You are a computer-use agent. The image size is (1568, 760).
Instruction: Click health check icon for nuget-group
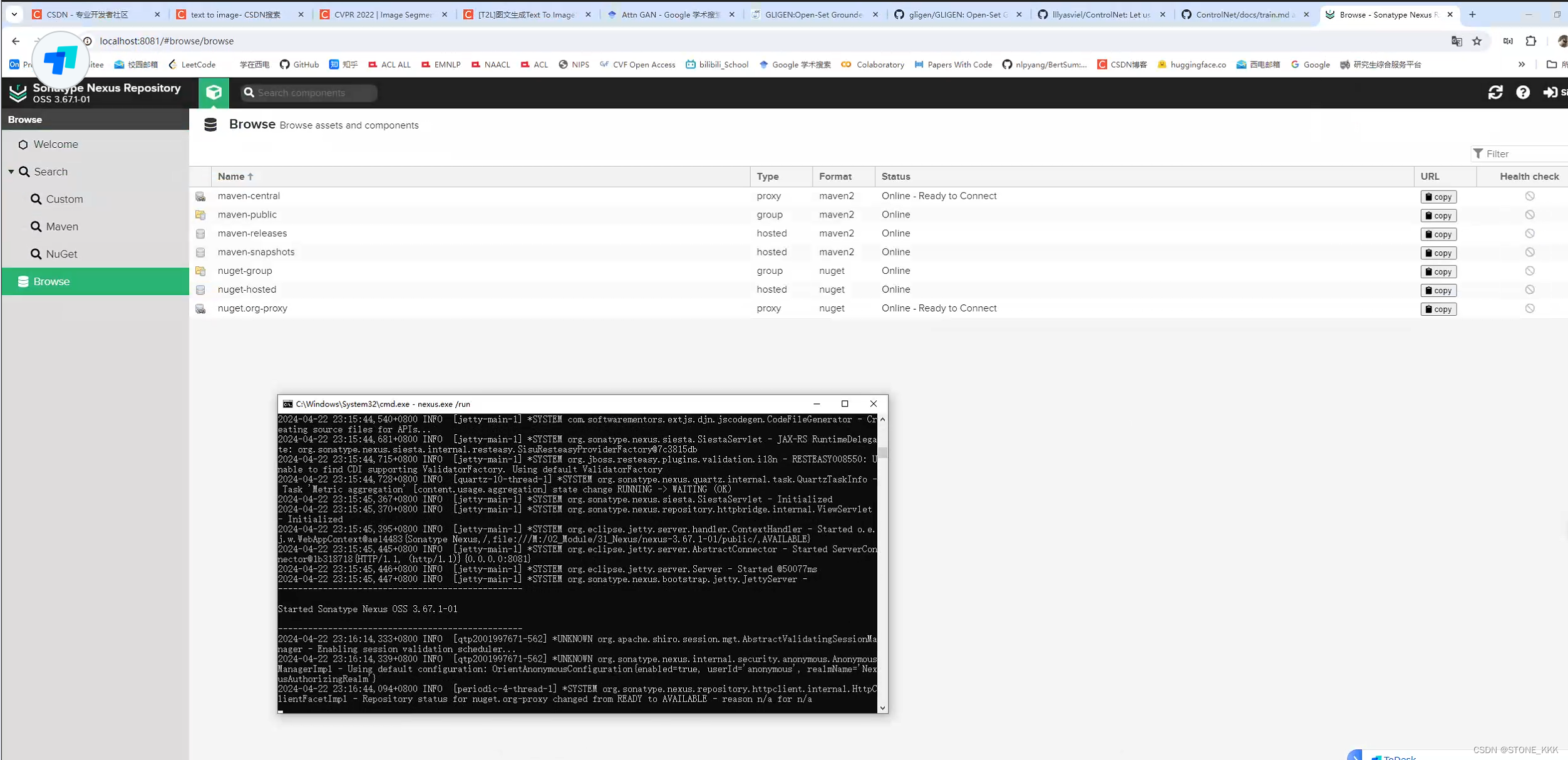[x=1530, y=271]
